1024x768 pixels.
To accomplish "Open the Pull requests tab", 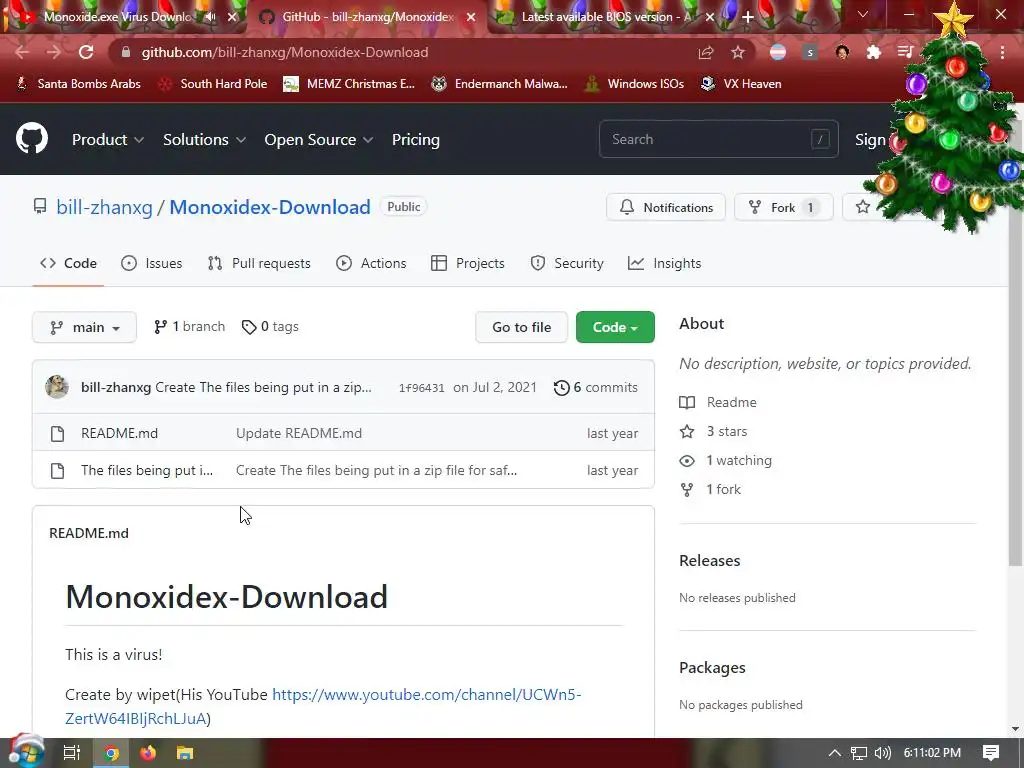I will [x=259, y=263].
